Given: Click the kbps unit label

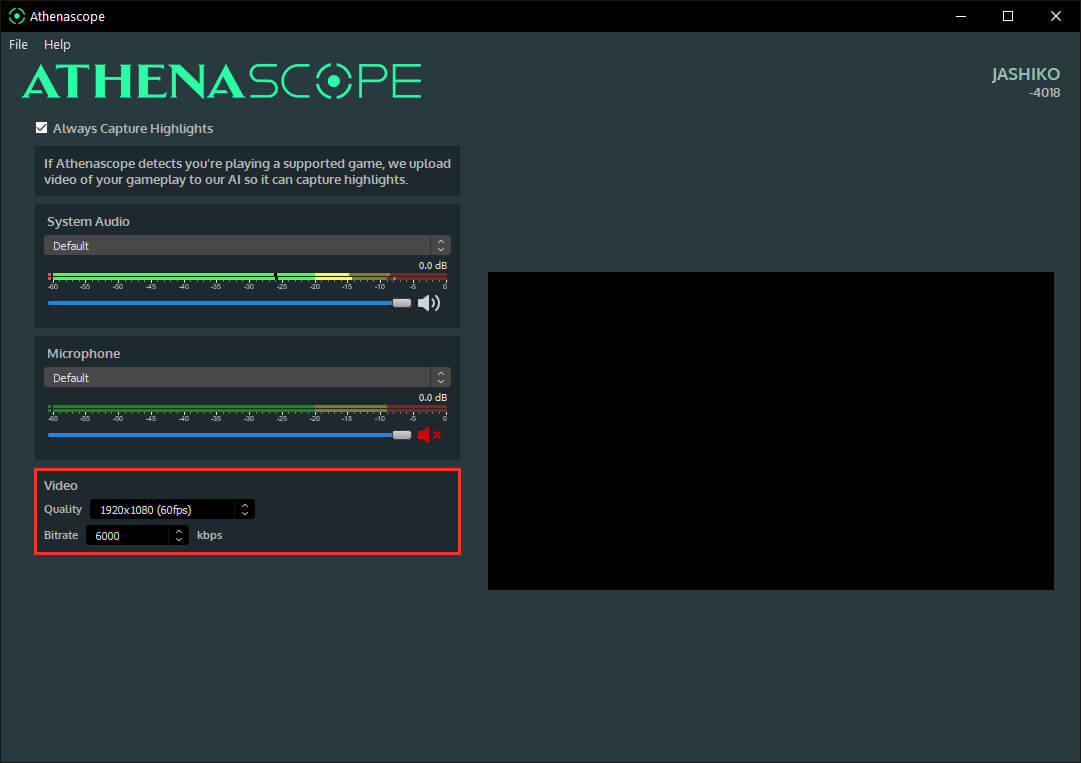Looking at the screenshot, I should [x=210, y=536].
